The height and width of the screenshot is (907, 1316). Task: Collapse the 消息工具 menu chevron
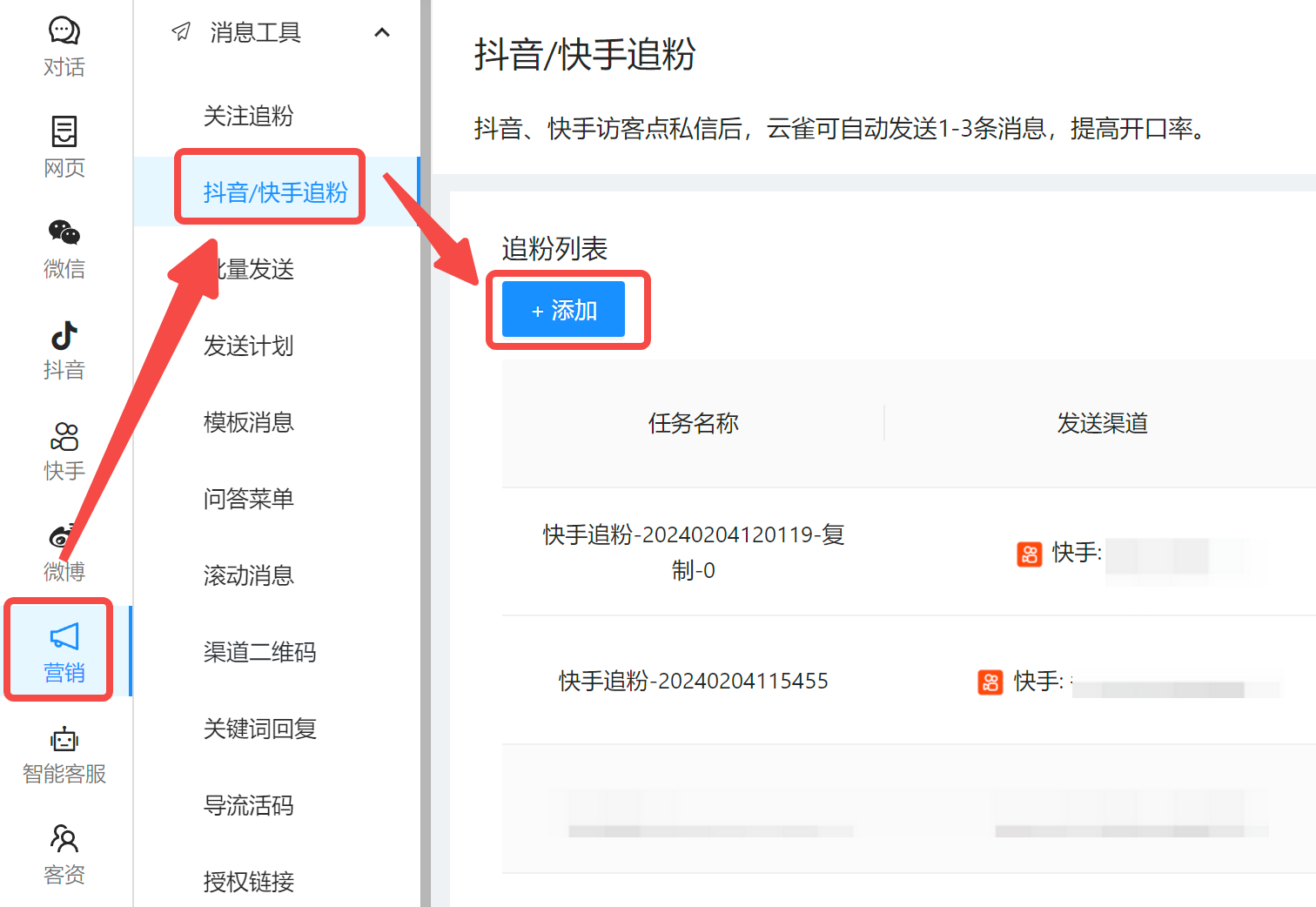[381, 33]
